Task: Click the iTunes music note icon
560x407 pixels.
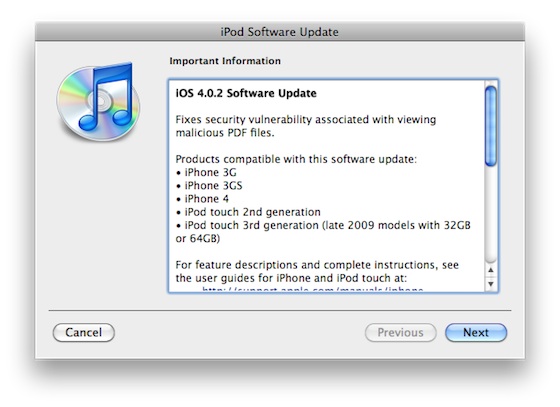Action: 98,101
